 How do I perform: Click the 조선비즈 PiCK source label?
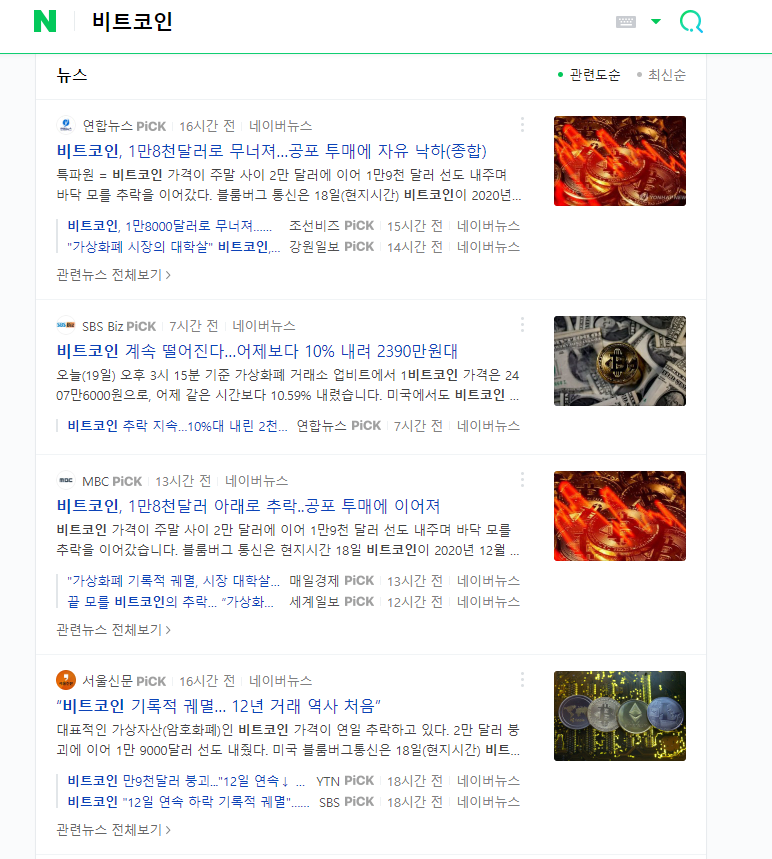click(331, 226)
